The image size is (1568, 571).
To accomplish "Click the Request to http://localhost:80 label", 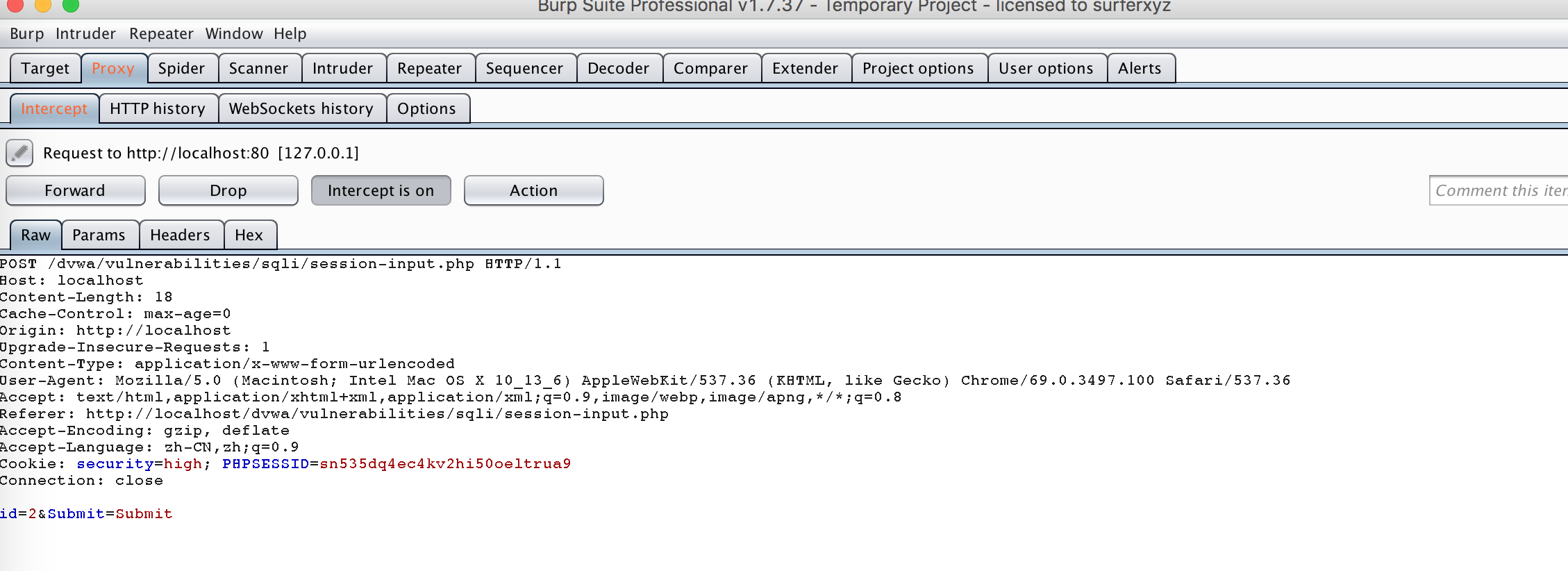I will [x=201, y=153].
